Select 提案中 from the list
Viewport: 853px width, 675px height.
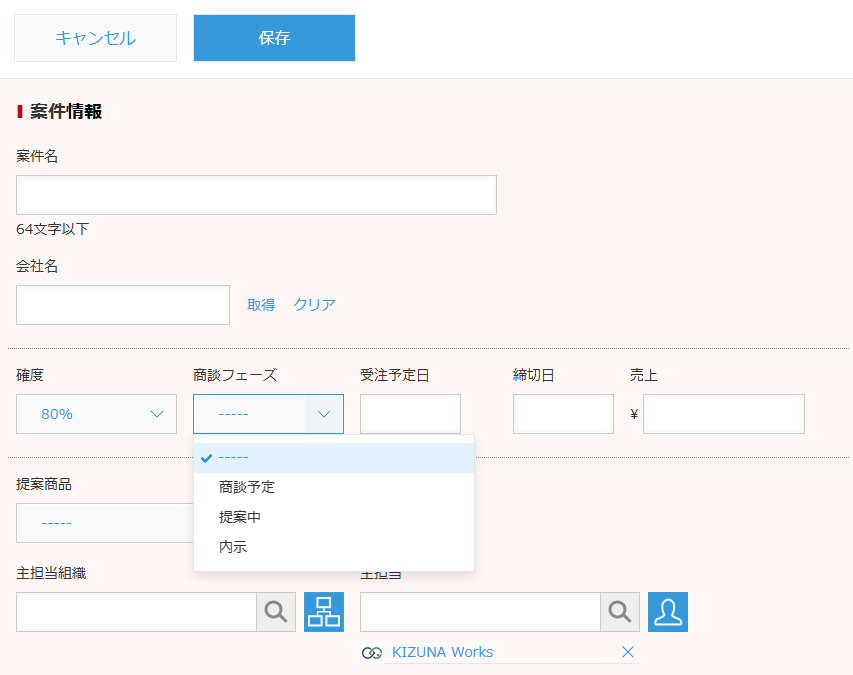334,517
